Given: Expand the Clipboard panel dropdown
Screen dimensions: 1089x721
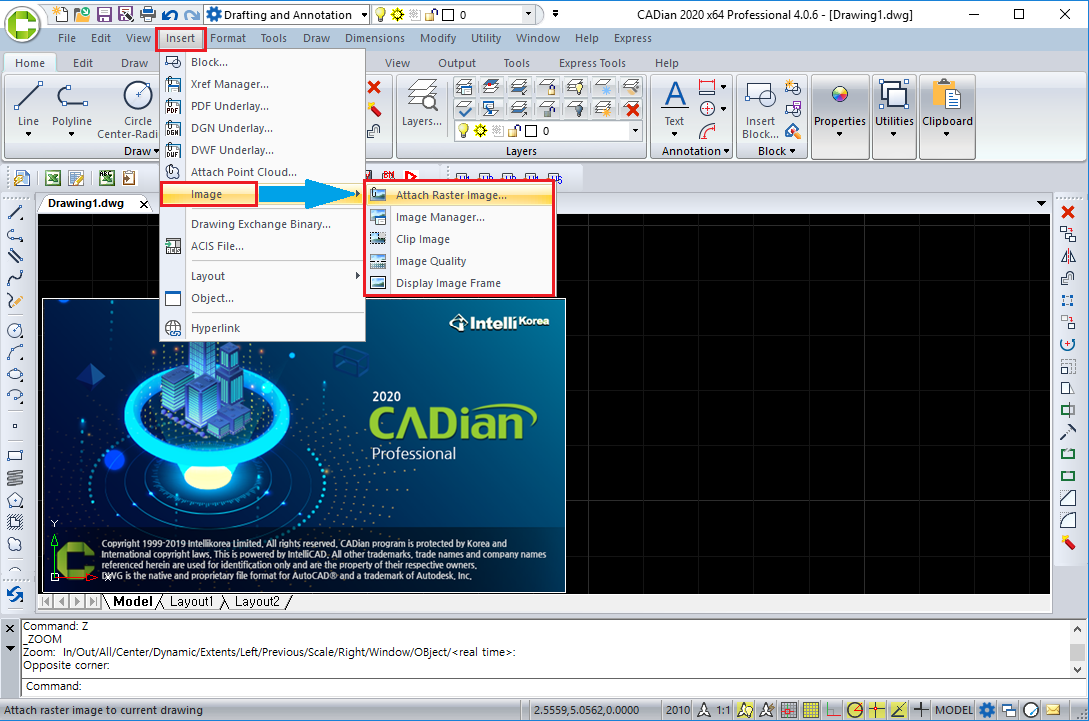Looking at the screenshot, I should 947,135.
